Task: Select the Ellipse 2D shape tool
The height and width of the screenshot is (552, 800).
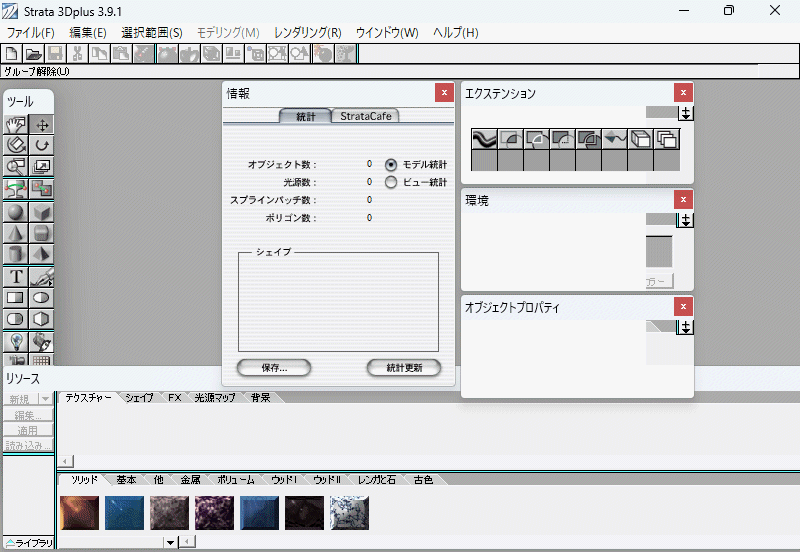Action: (41, 298)
